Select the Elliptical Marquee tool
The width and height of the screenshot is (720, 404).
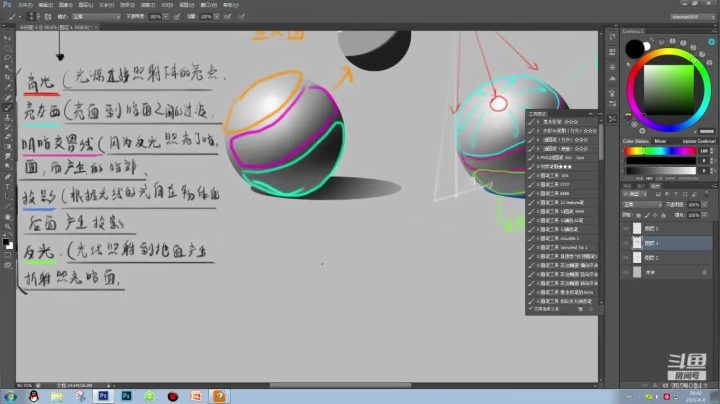click(x=7, y=48)
